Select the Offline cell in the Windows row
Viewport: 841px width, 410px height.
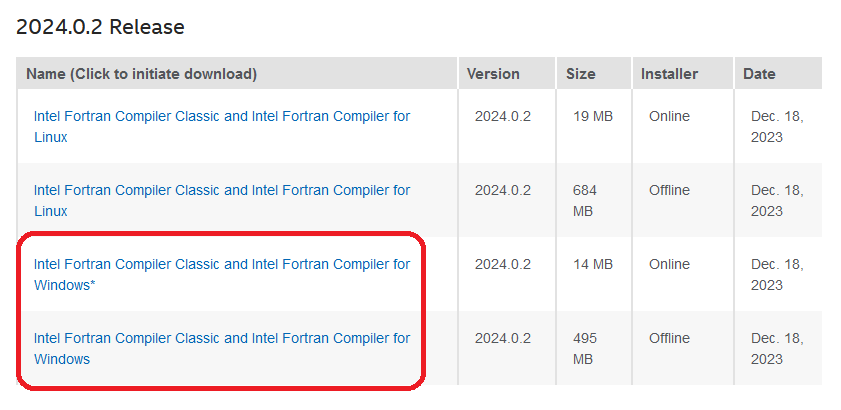pos(669,338)
